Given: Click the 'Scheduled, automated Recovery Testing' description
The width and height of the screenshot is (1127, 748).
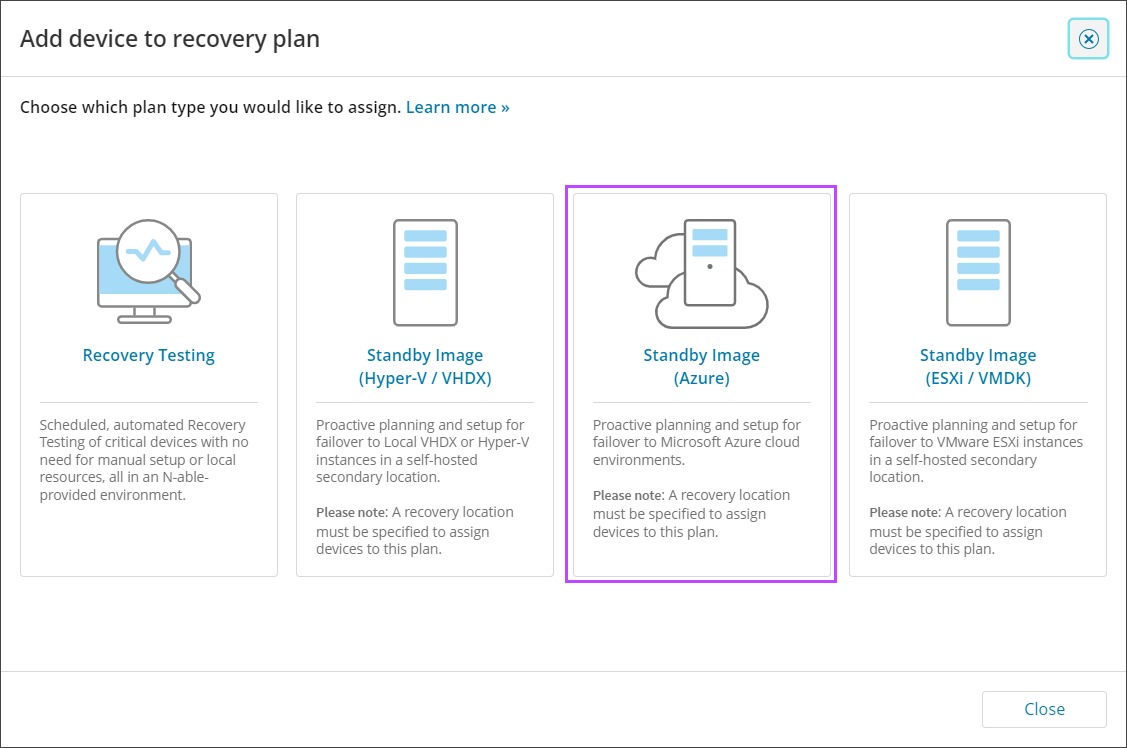Looking at the screenshot, I should 144,460.
